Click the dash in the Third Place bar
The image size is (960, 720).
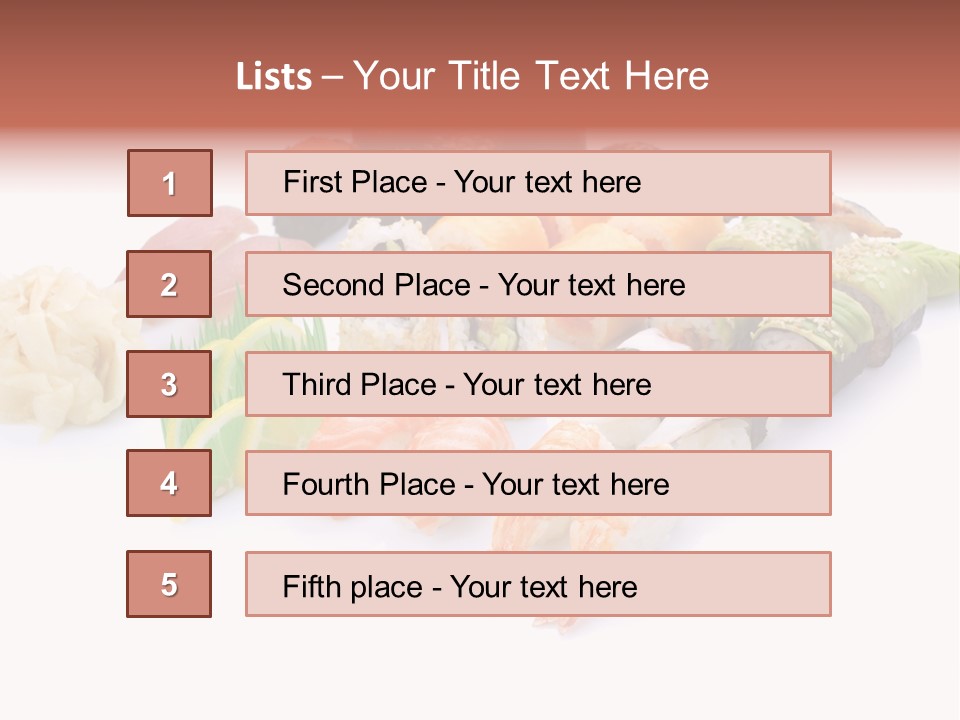tap(451, 386)
